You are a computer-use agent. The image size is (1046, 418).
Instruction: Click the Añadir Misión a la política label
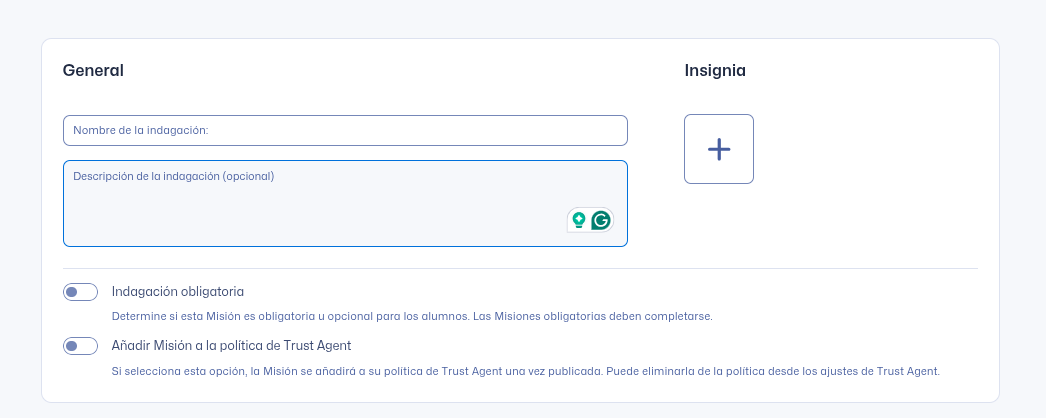(x=231, y=346)
